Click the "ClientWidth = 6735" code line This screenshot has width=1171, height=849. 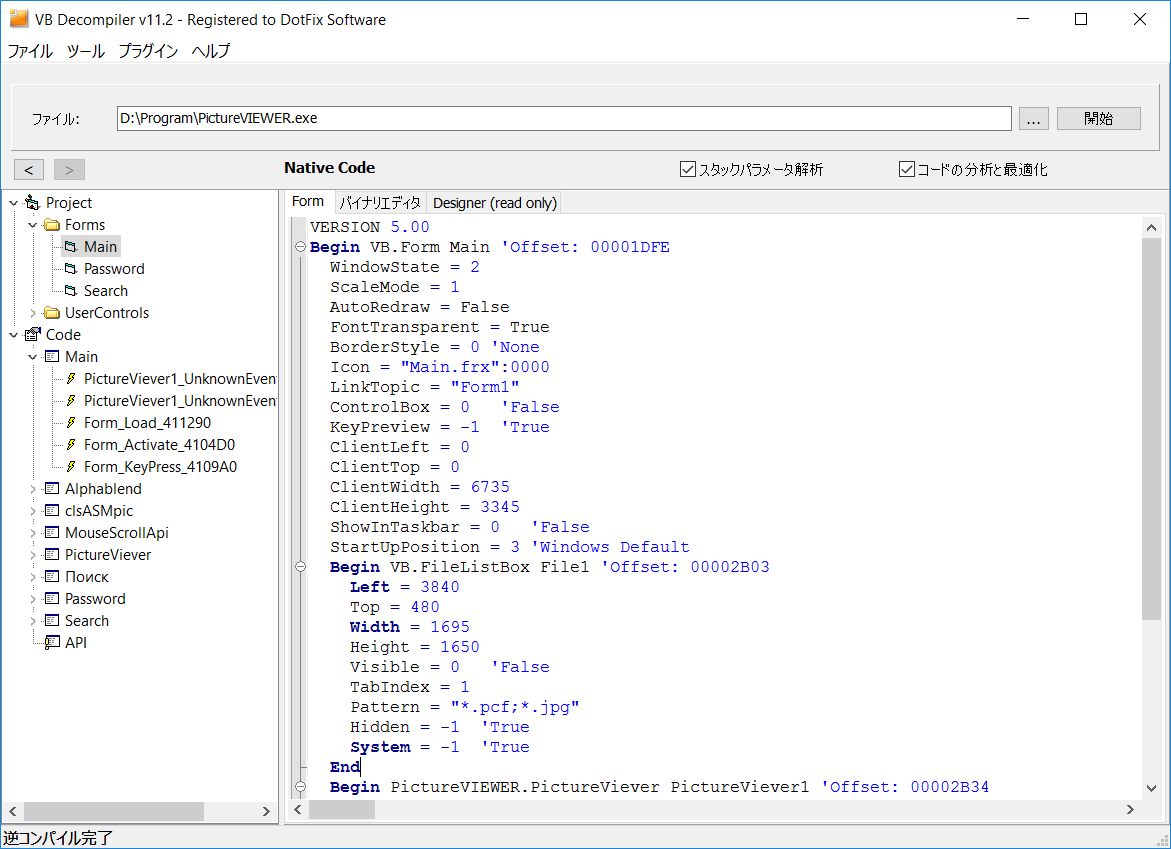coord(420,487)
